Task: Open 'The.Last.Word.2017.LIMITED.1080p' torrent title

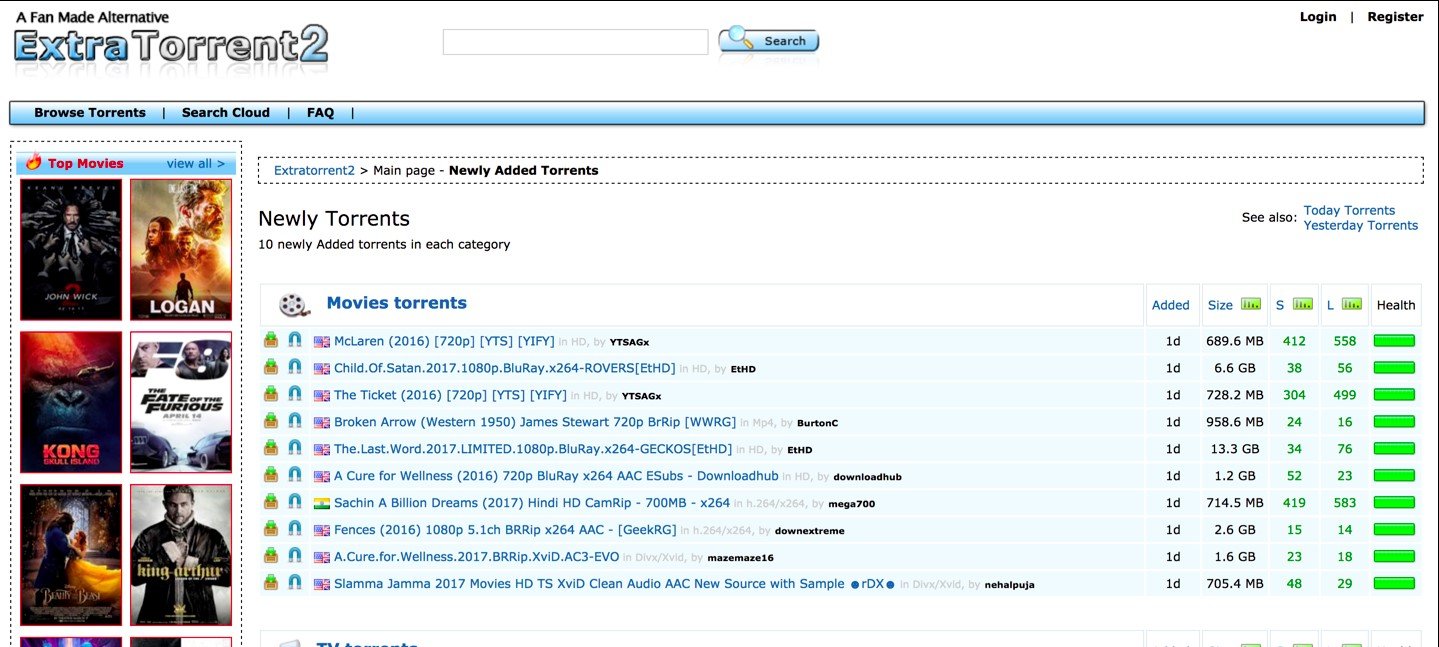Action: 533,449
